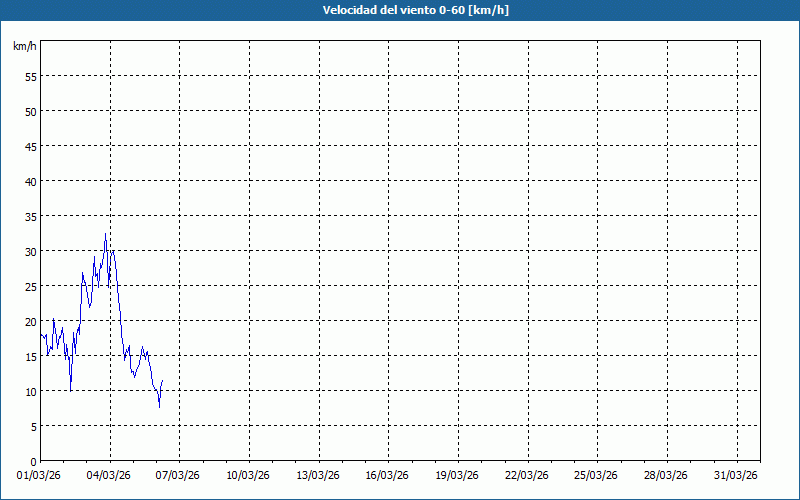Click the 30 value on the y-axis

tap(30, 251)
